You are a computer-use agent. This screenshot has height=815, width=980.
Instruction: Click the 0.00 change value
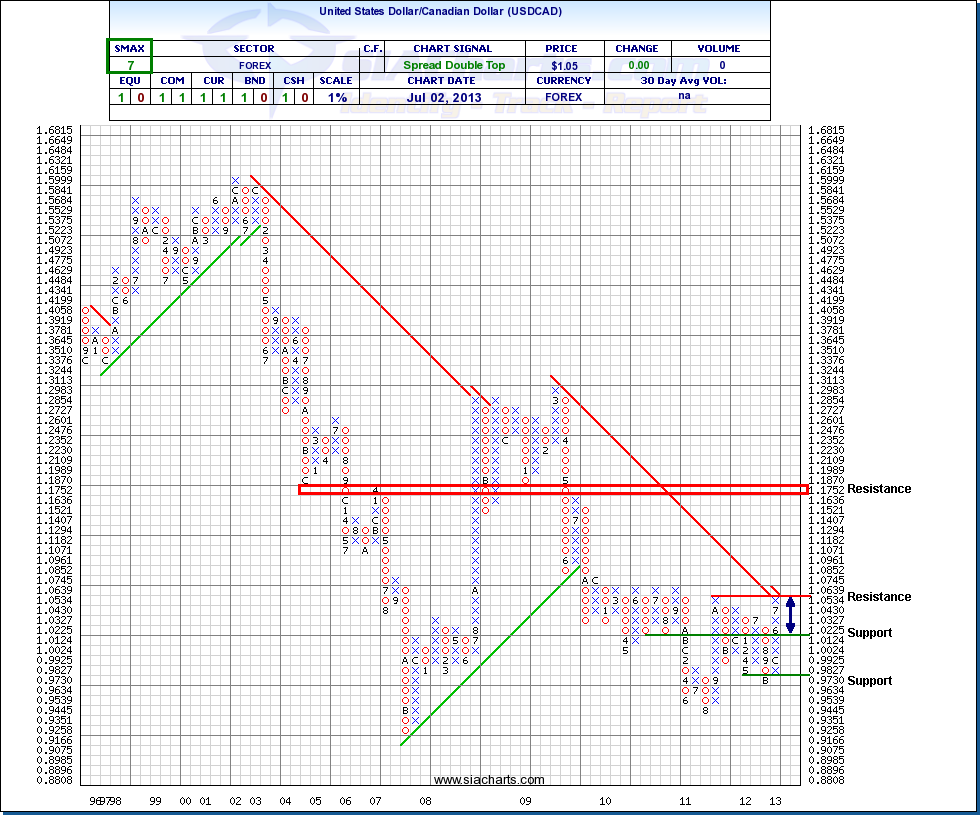click(x=636, y=65)
